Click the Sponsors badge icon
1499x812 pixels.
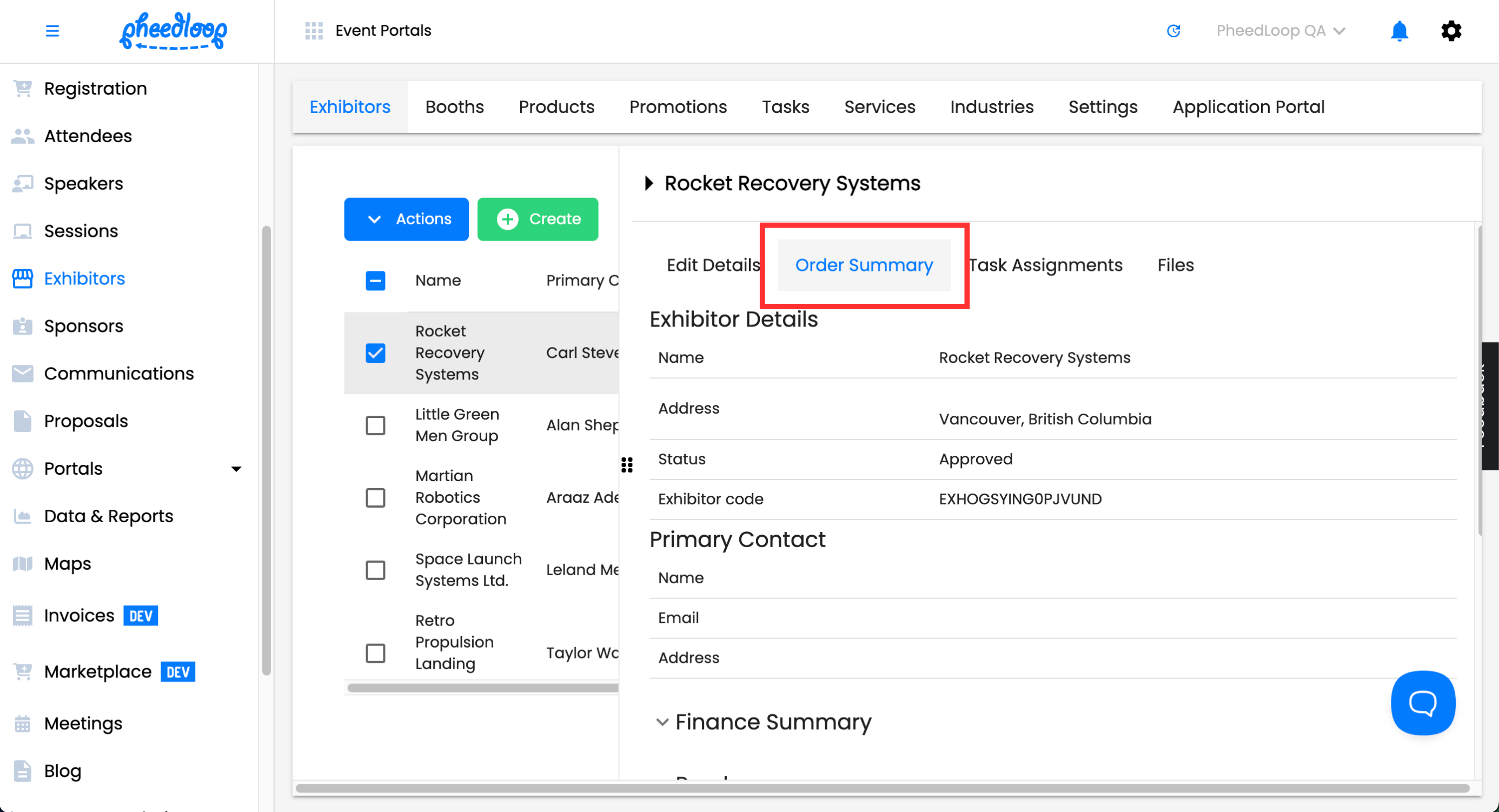22,327
